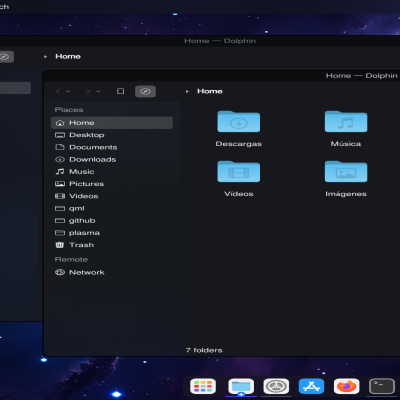
Task: Launch Firefox from the dock
Action: coord(346,387)
